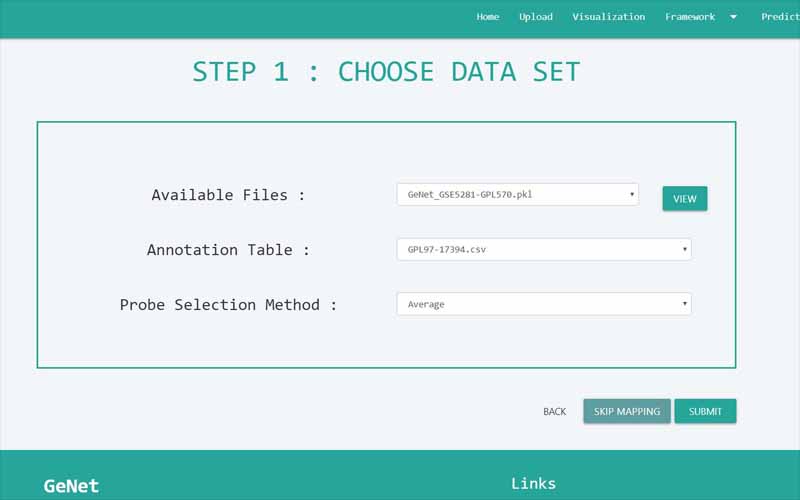Click the BACK link
This screenshot has height=500, width=800.
[x=554, y=411]
